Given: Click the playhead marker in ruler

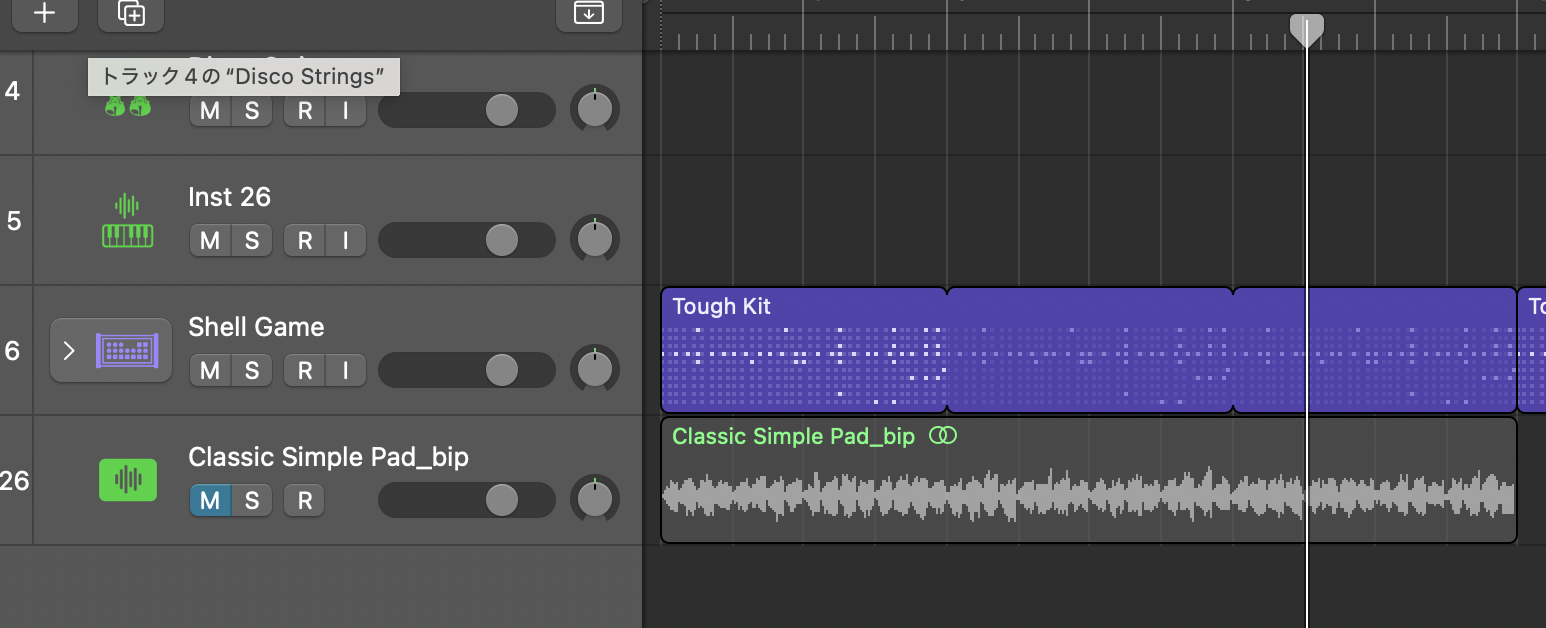Looking at the screenshot, I should coord(1307,30).
